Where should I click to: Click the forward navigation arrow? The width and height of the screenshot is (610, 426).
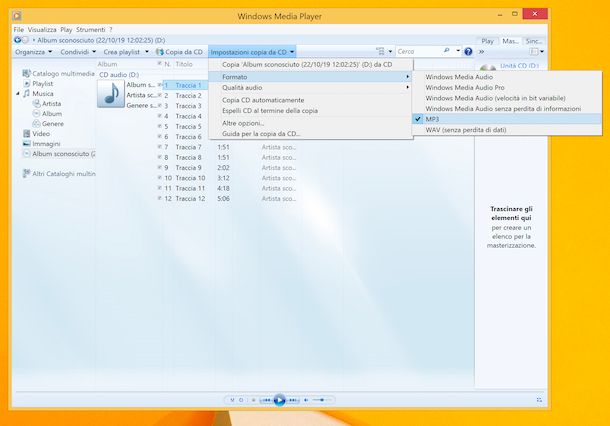(x=25, y=40)
